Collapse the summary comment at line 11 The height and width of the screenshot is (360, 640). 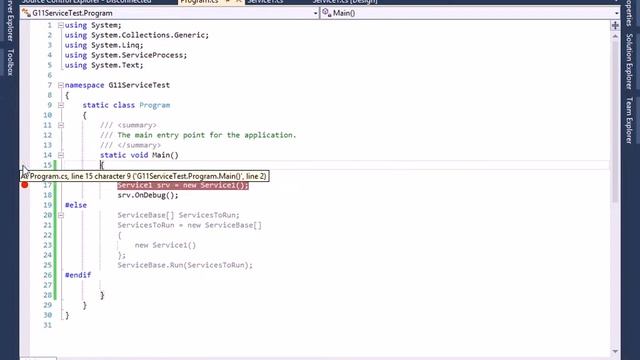coord(61,125)
